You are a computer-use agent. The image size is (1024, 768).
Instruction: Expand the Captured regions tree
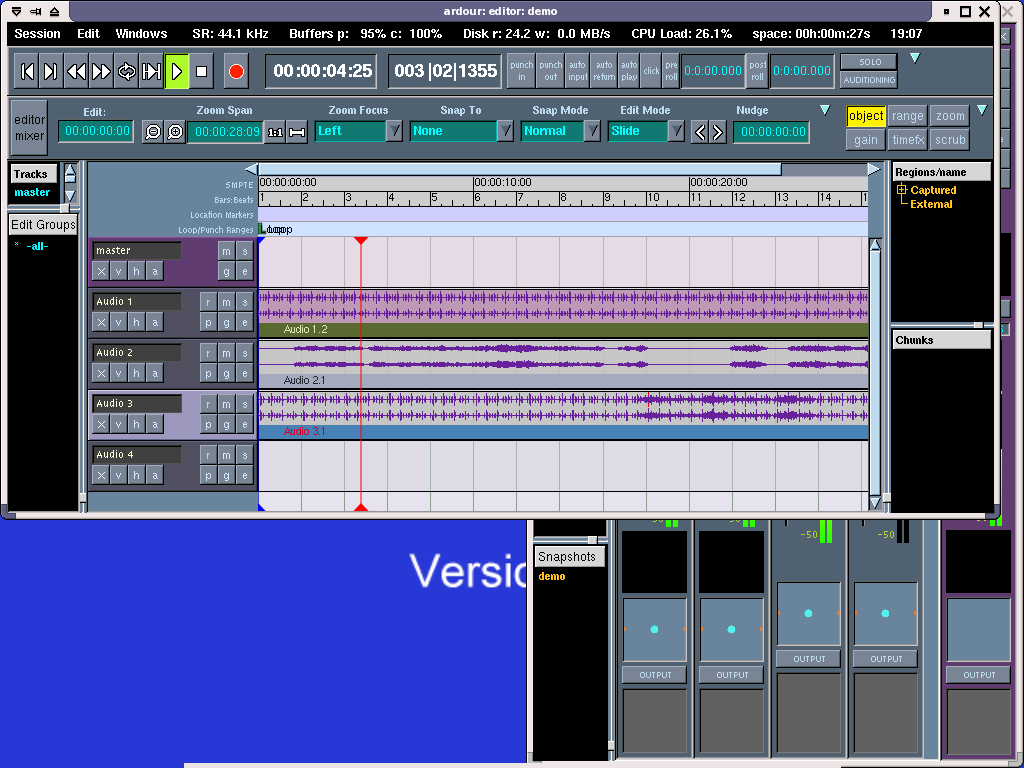(901, 190)
